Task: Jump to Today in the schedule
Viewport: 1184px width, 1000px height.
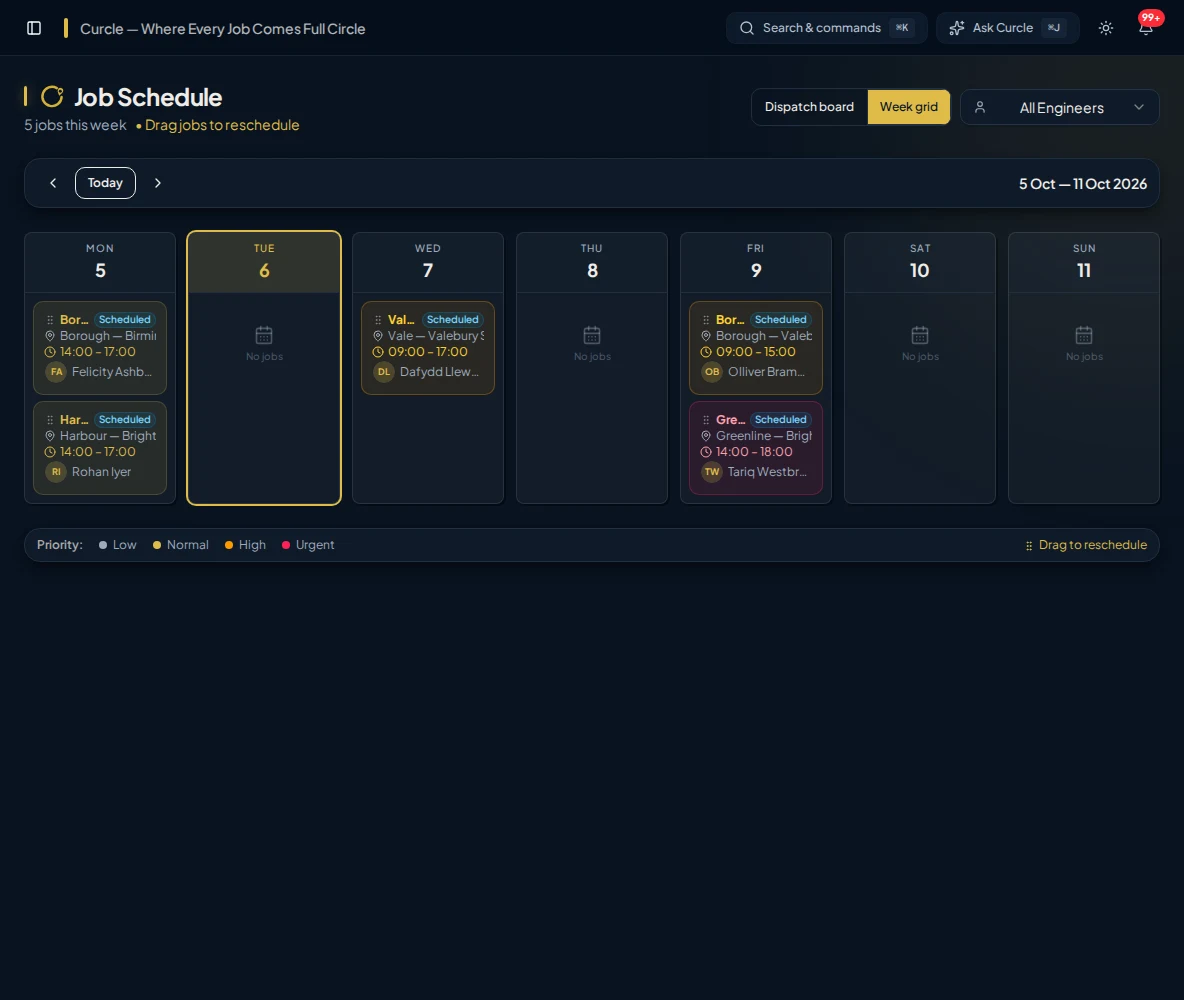Action: coord(105,183)
